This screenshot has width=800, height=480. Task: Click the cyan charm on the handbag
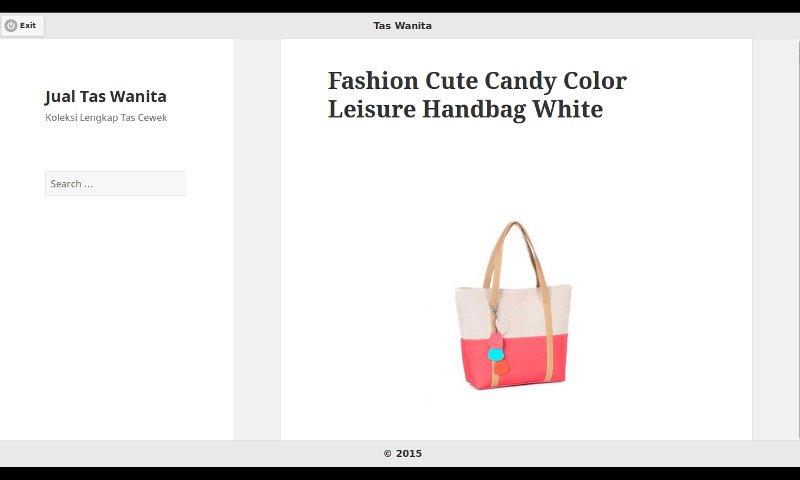(x=496, y=353)
